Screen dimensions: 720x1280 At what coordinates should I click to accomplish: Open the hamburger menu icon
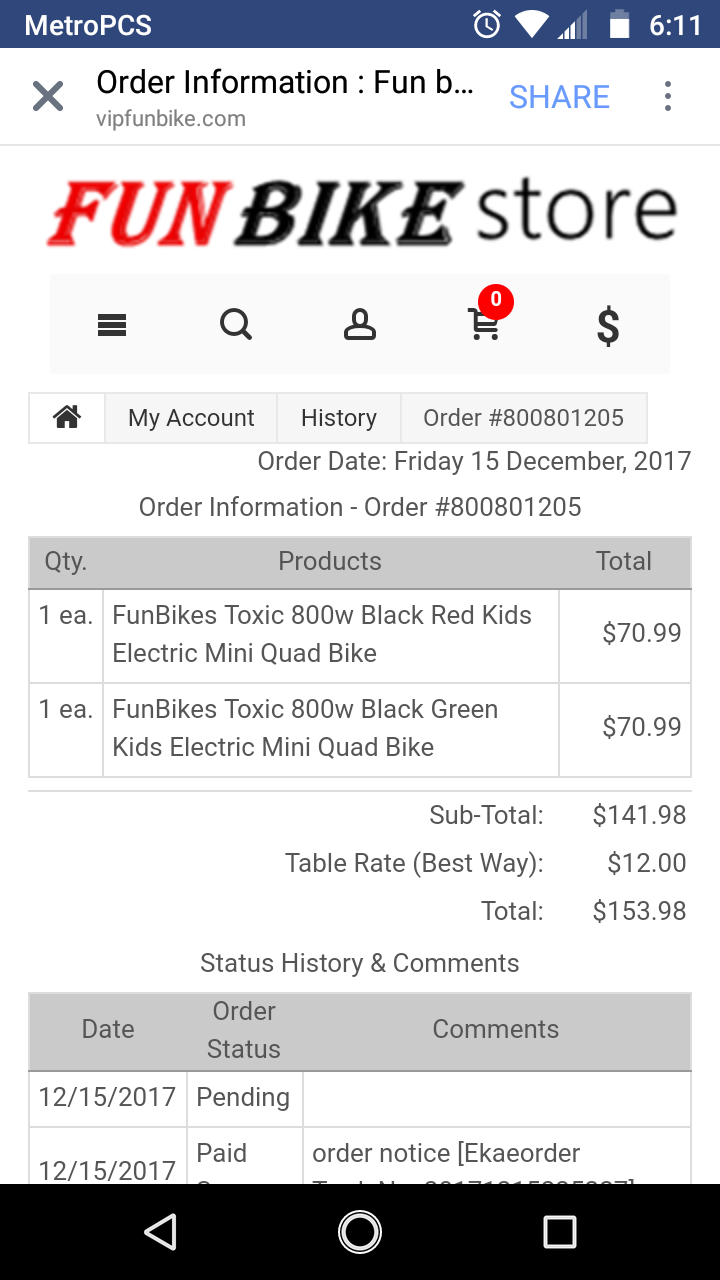(x=112, y=325)
